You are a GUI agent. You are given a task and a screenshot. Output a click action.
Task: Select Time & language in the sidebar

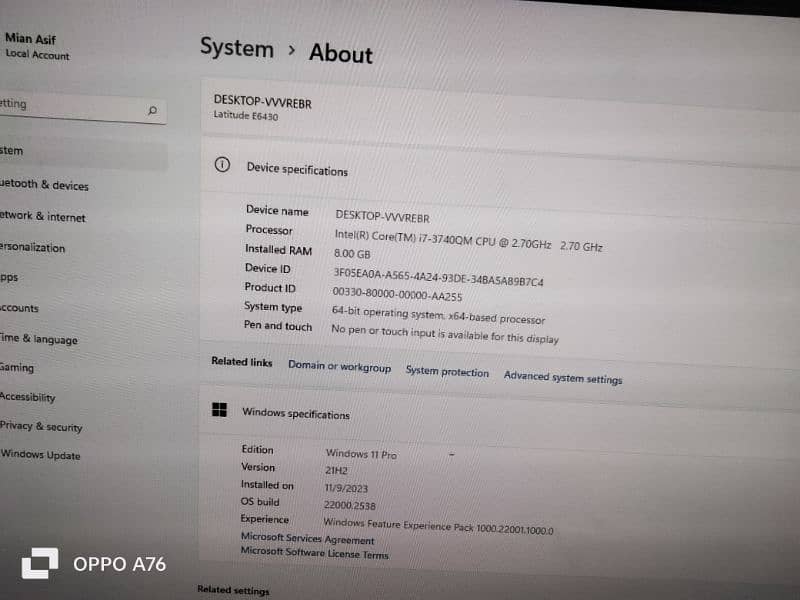coord(39,339)
